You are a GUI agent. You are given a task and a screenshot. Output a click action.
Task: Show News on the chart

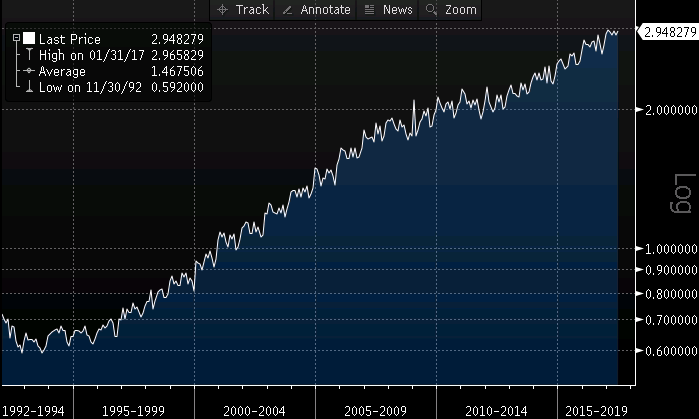pyautogui.click(x=387, y=9)
